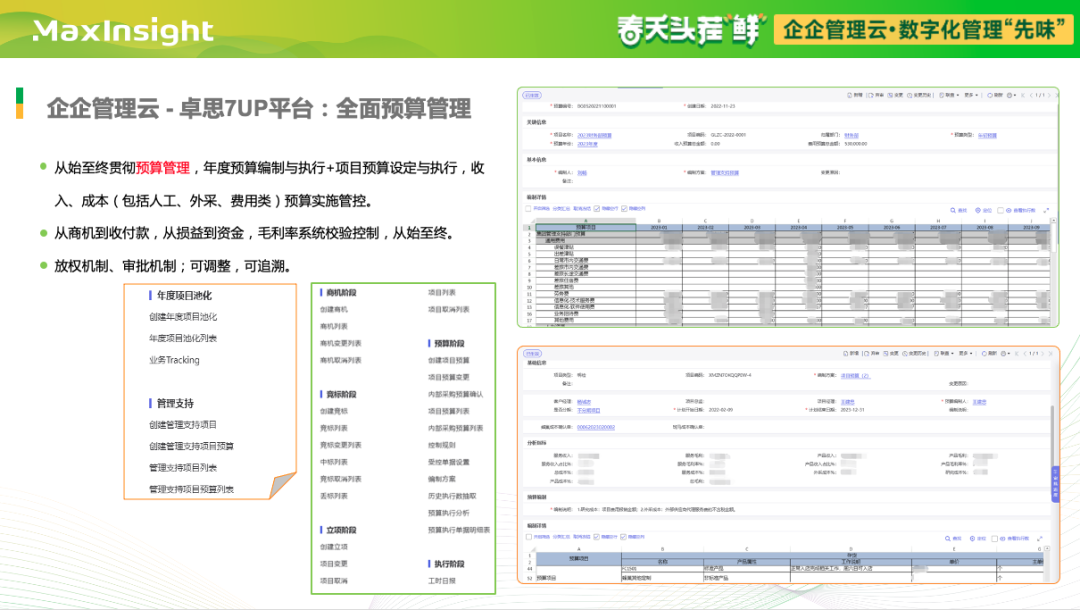The image size is (1080, 610).
Task: Open settings gear dropdown in top form toolbar
Action: [x=1011, y=96]
